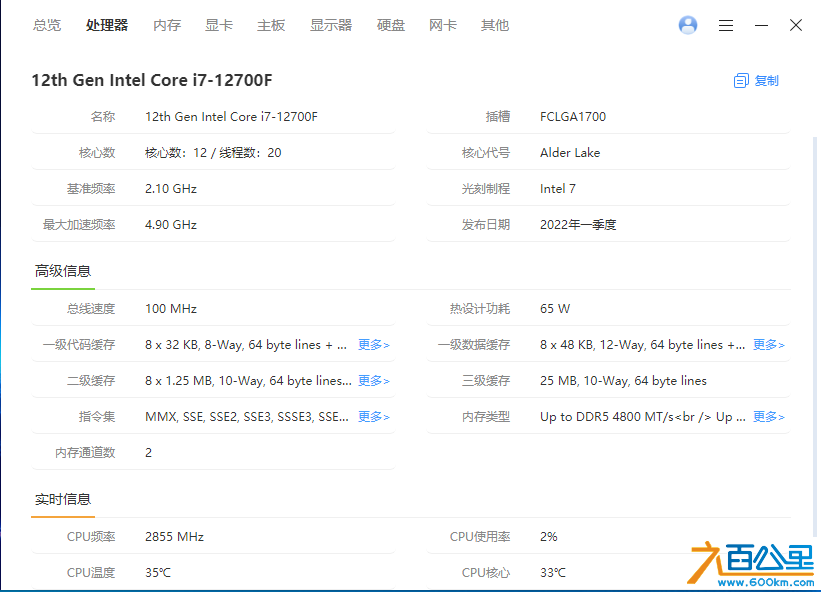821x592 pixels.
Task: Click the 25 MB, 10-Way L3 cache value
Action: [623, 381]
